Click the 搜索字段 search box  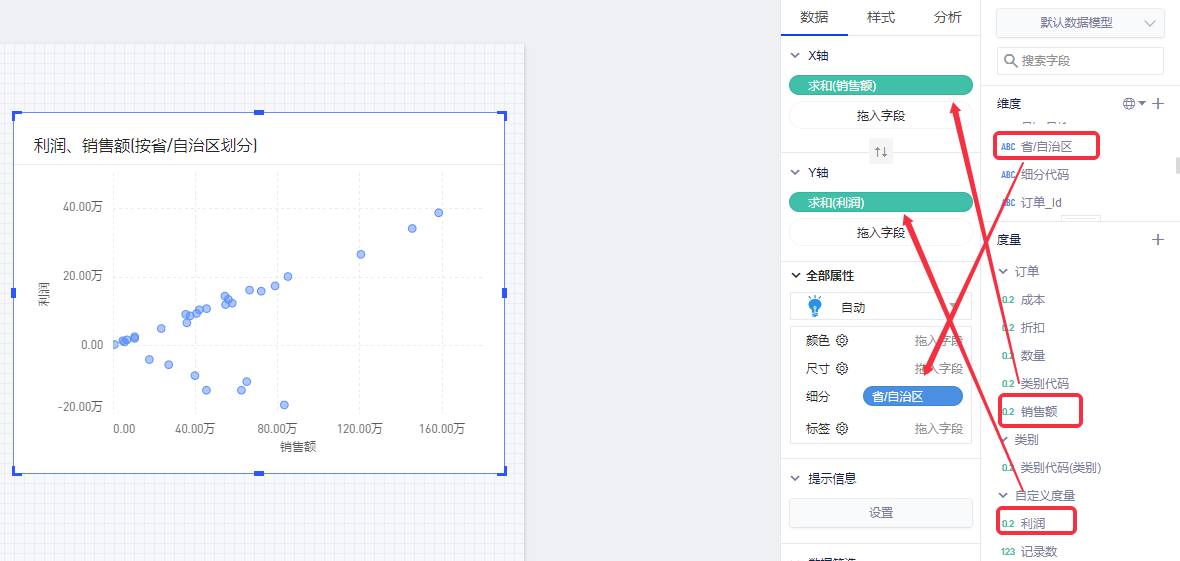click(x=1085, y=61)
